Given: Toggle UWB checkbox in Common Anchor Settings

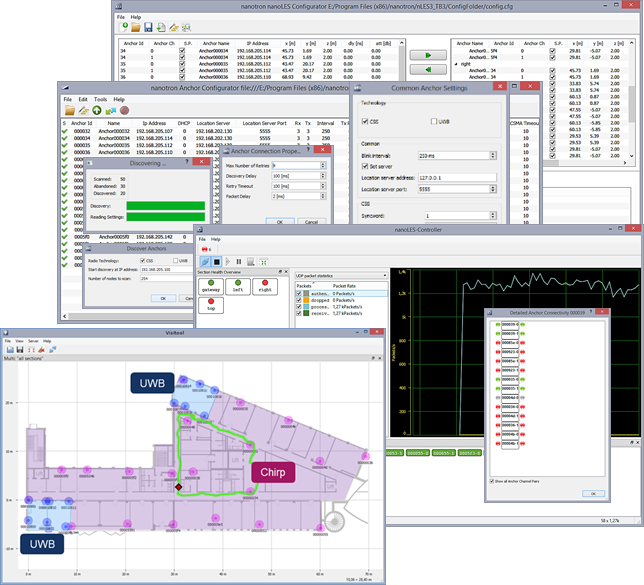Looking at the screenshot, I should click(434, 121).
